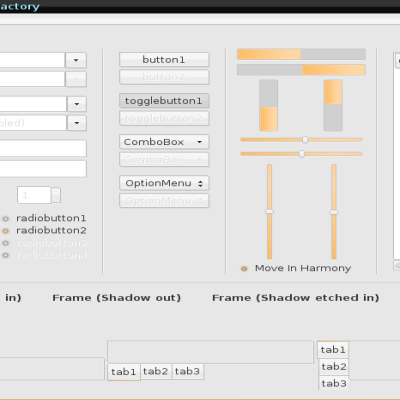Decrease the spin button value
The width and height of the screenshot is (400, 400).
point(56,199)
